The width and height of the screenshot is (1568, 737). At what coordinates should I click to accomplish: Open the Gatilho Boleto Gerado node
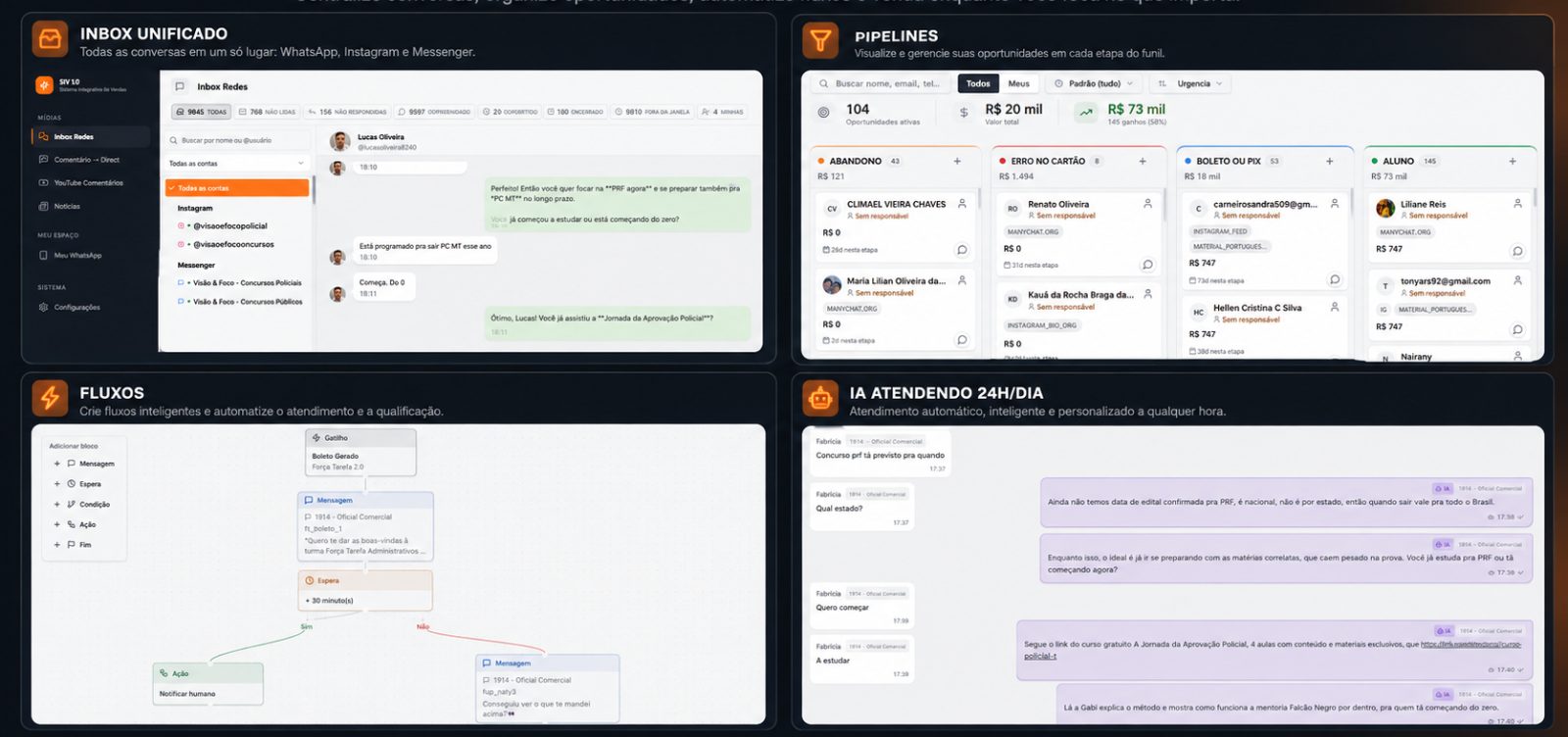point(361,452)
